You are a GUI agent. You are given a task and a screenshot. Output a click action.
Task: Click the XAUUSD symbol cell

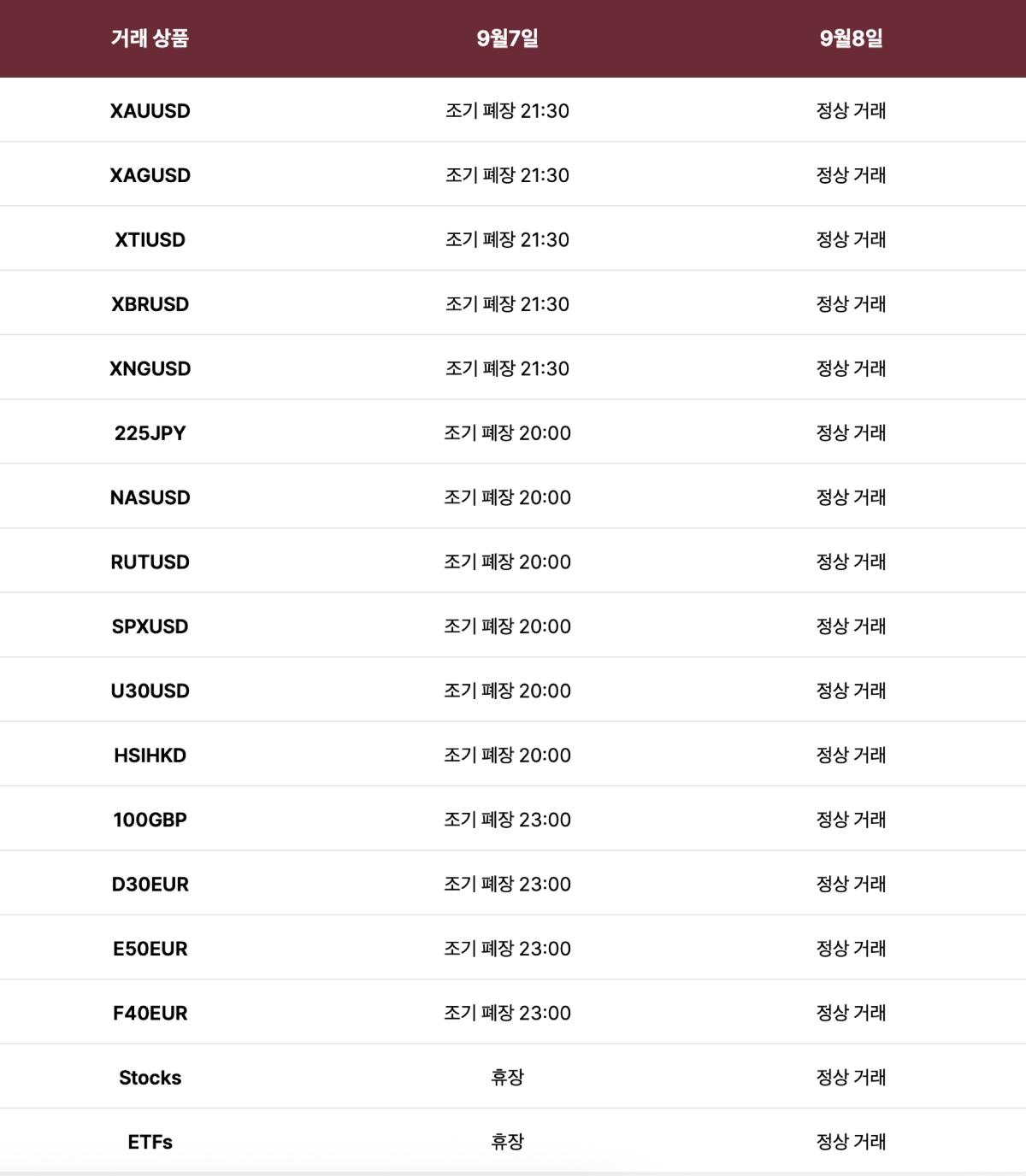[x=150, y=111]
